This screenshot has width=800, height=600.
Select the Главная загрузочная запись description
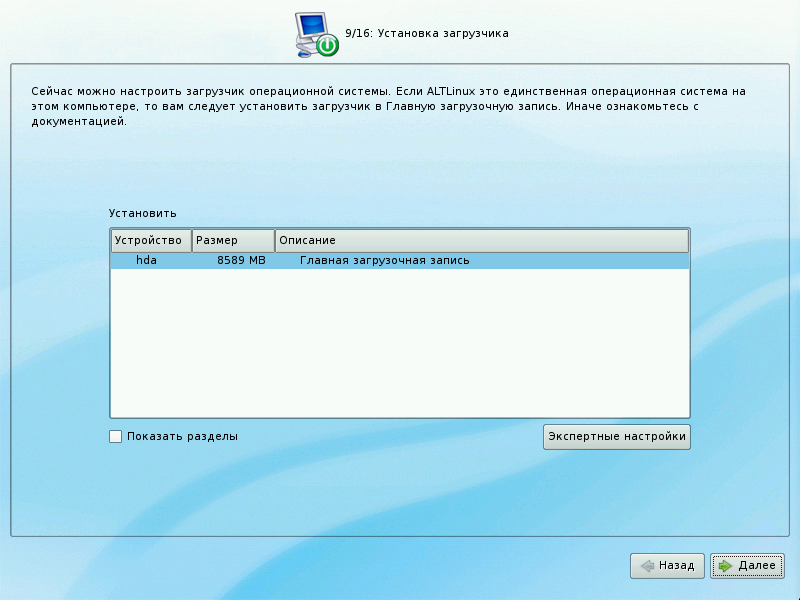(x=385, y=261)
